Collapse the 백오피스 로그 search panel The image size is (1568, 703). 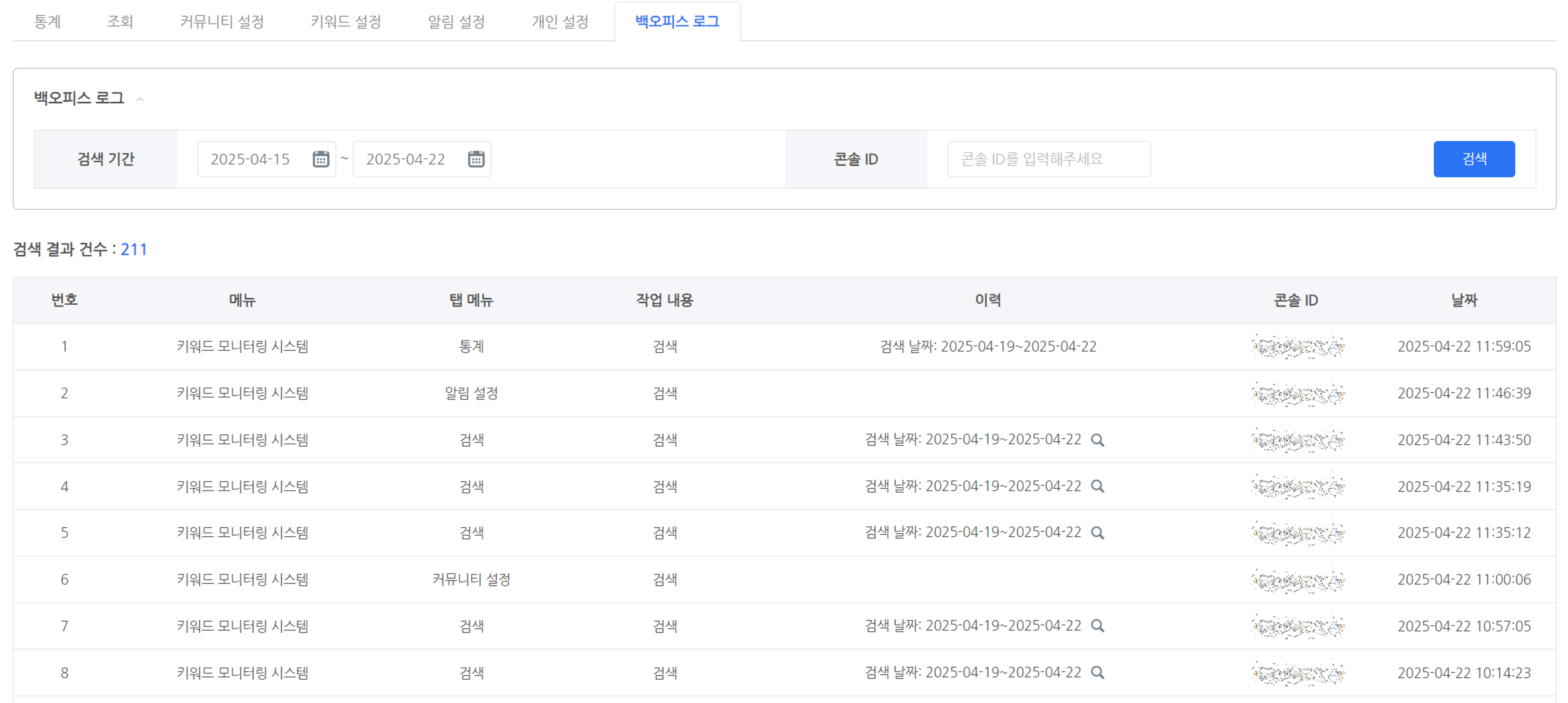click(x=140, y=99)
